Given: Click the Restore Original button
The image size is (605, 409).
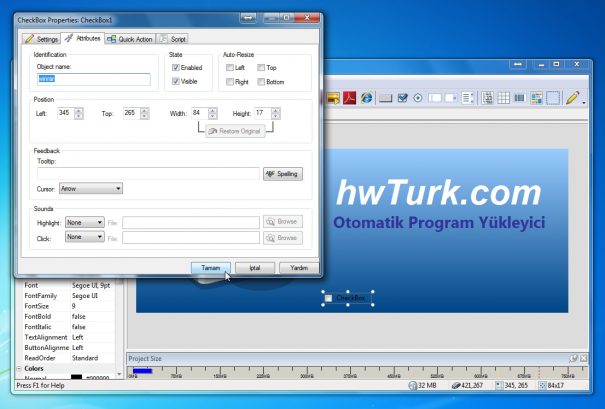Looking at the screenshot, I should coord(235,131).
